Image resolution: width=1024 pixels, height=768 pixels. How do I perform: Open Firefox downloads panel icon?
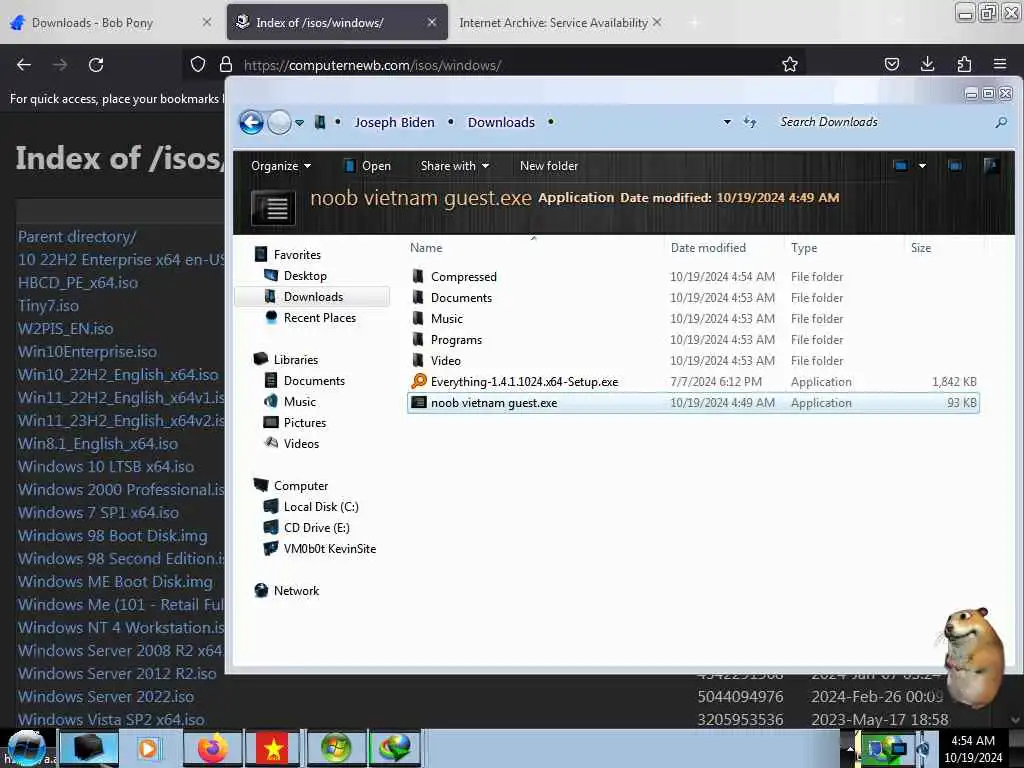pyautogui.click(x=927, y=64)
